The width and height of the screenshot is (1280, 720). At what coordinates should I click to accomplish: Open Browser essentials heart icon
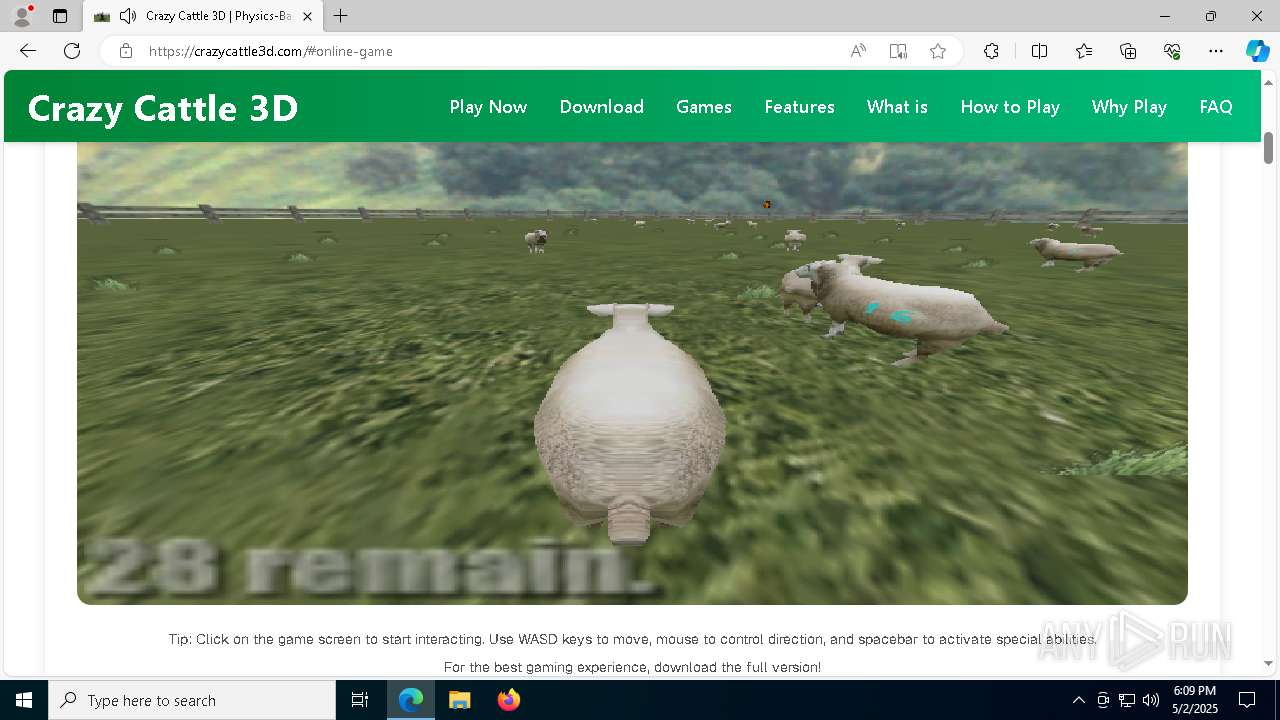(1172, 51)
